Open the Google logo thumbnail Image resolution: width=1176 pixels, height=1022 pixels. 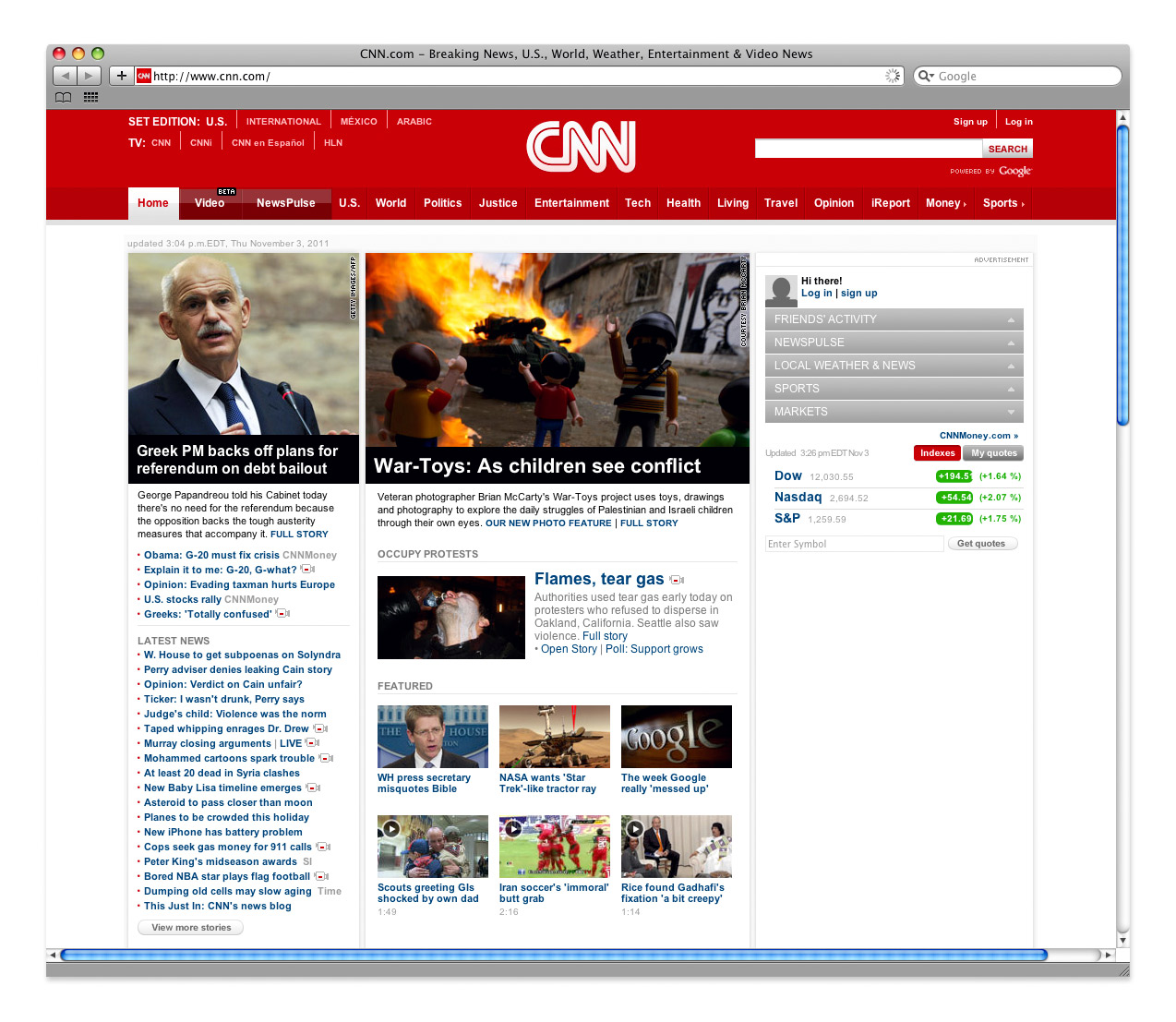[x=677, y=737]
